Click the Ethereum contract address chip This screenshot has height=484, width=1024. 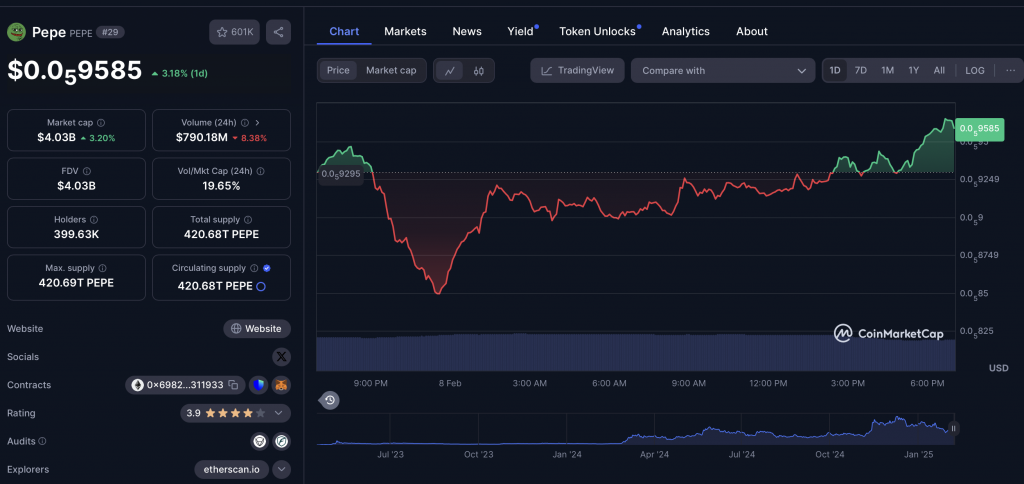(x=185, y=385)
